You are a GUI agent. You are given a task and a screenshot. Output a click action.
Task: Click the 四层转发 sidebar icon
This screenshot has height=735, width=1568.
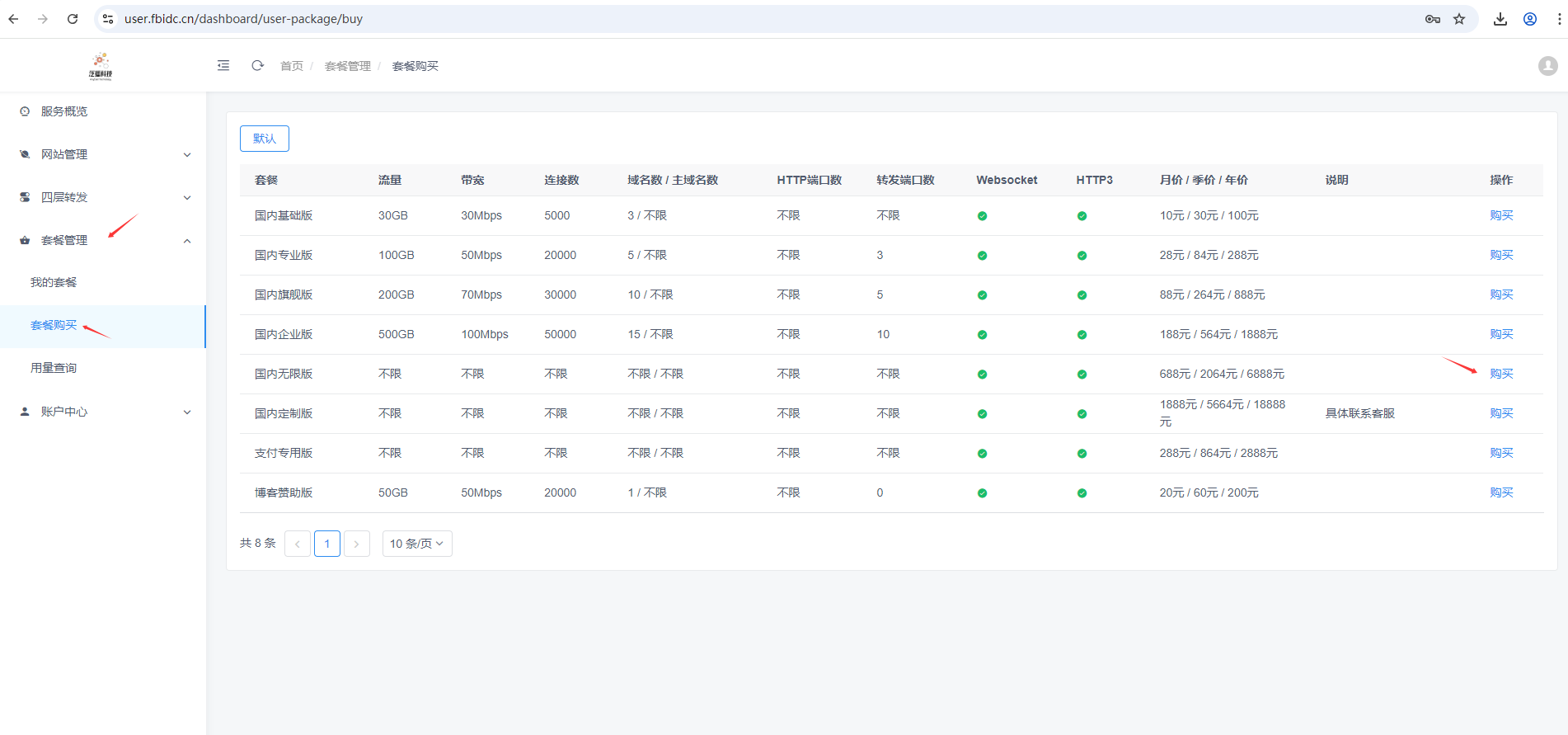tap(25, 197)
